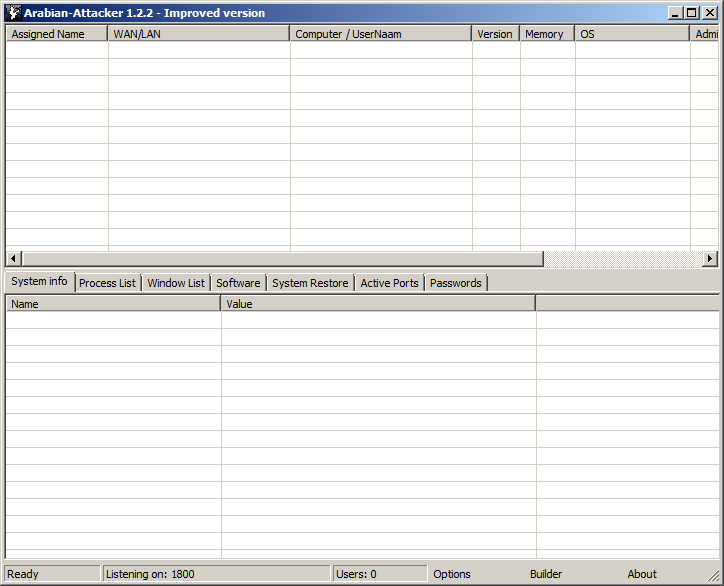This screenshot has width=724, height=586.
Task: Click the left arrow of the horizontal scrollbar
Action: pyautogui.click(x=14, y=259)
